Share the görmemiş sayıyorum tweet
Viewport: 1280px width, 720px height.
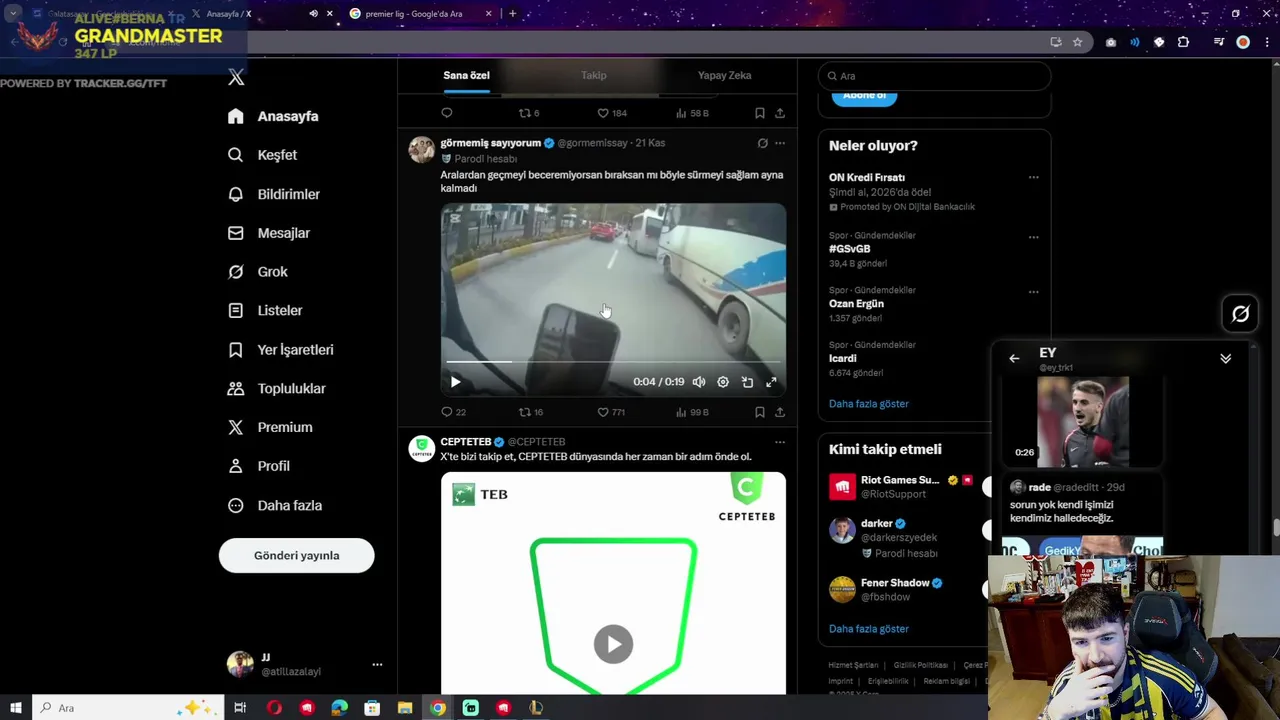tap(780, 412)
